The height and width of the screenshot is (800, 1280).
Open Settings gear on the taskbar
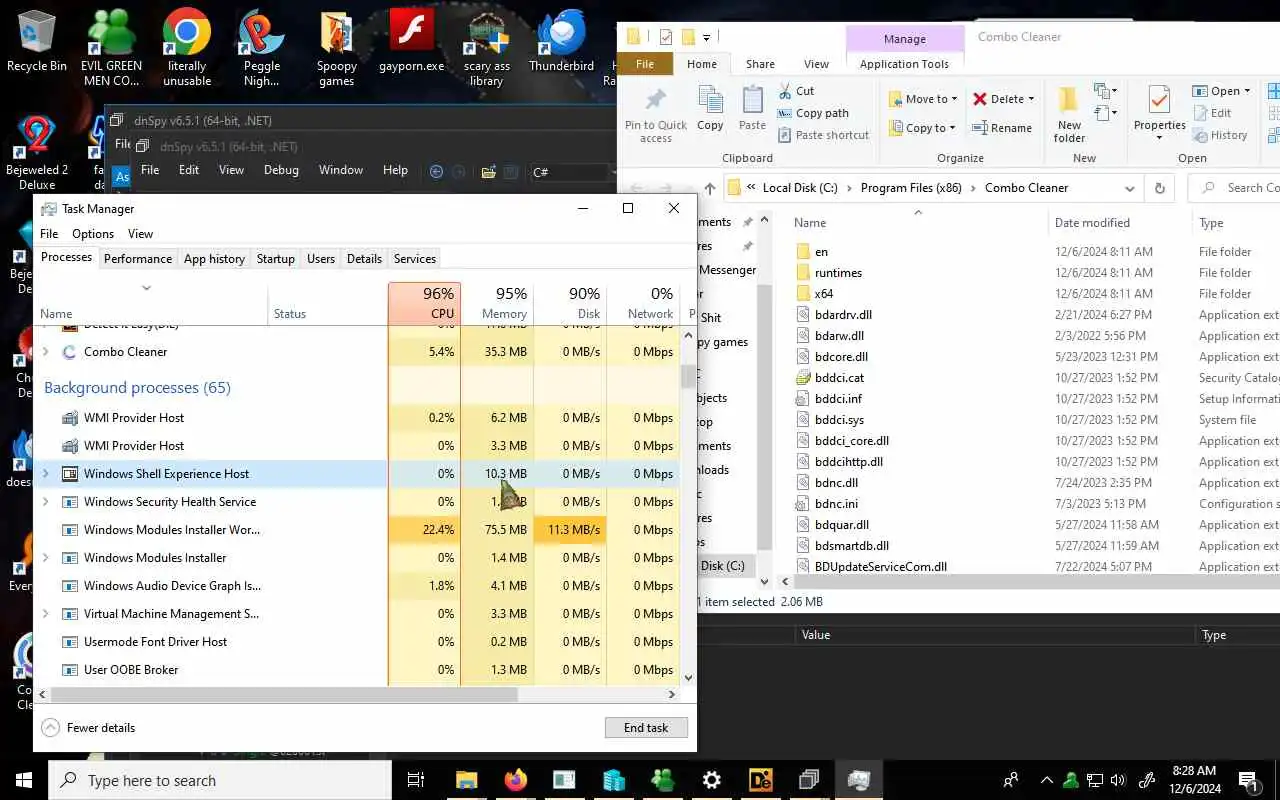[x=712, y=780]
